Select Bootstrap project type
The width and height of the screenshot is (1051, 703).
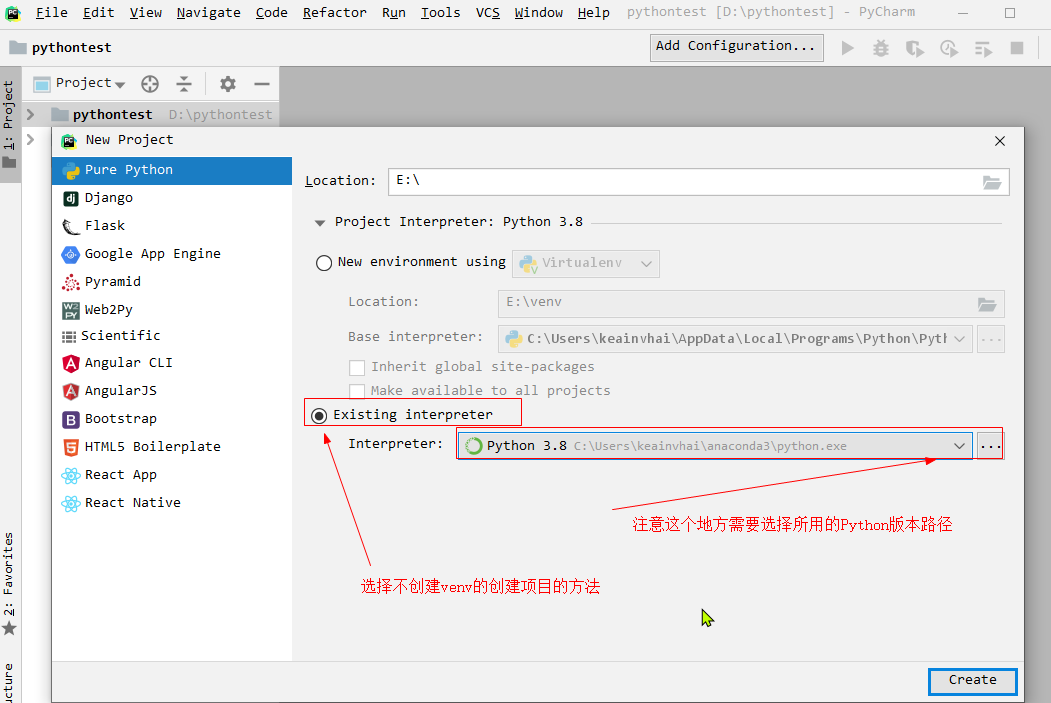(x=172, y=419)
